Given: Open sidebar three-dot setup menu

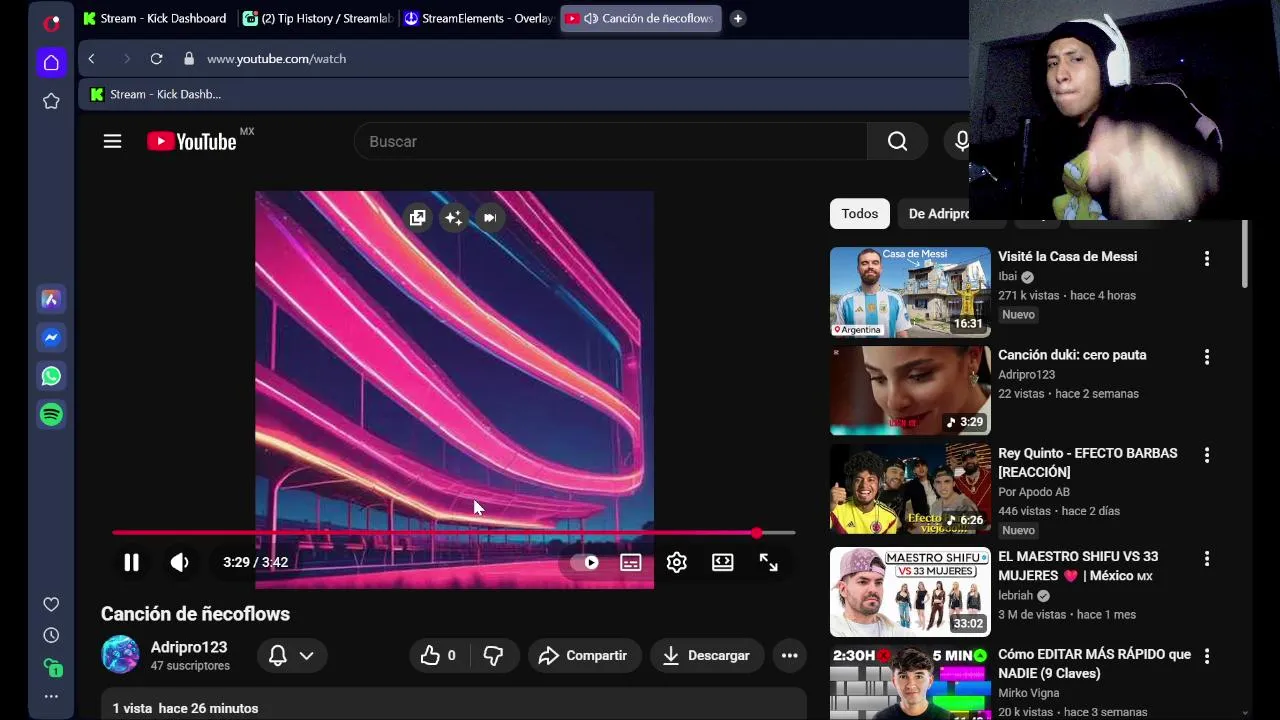Looking at the screenshot, I should 51,696.
